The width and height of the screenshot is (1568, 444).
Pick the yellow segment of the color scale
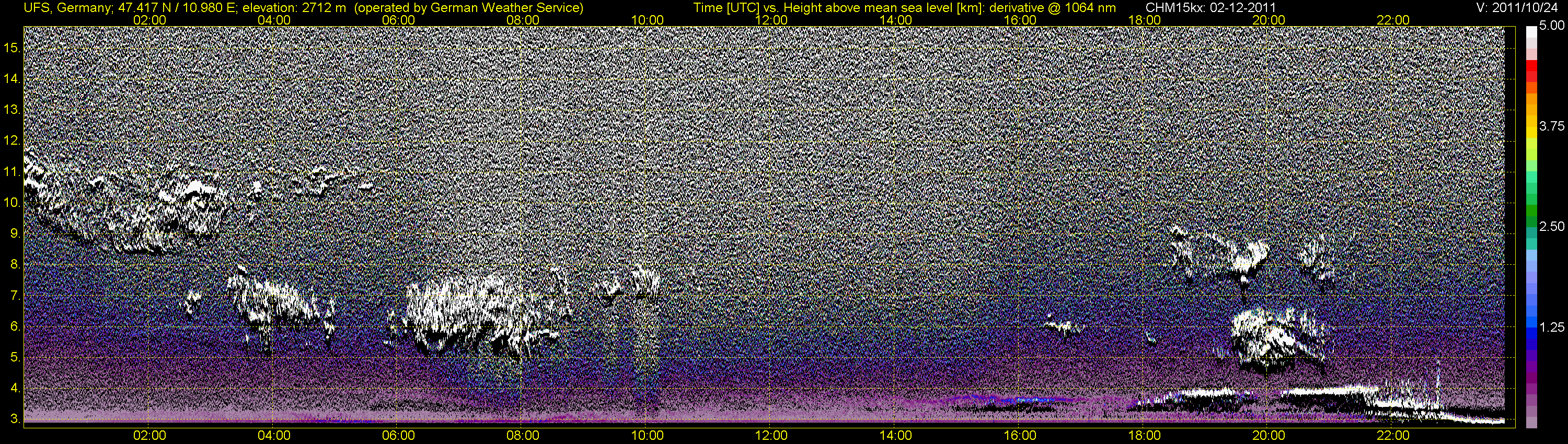[x=1531, y=133]
